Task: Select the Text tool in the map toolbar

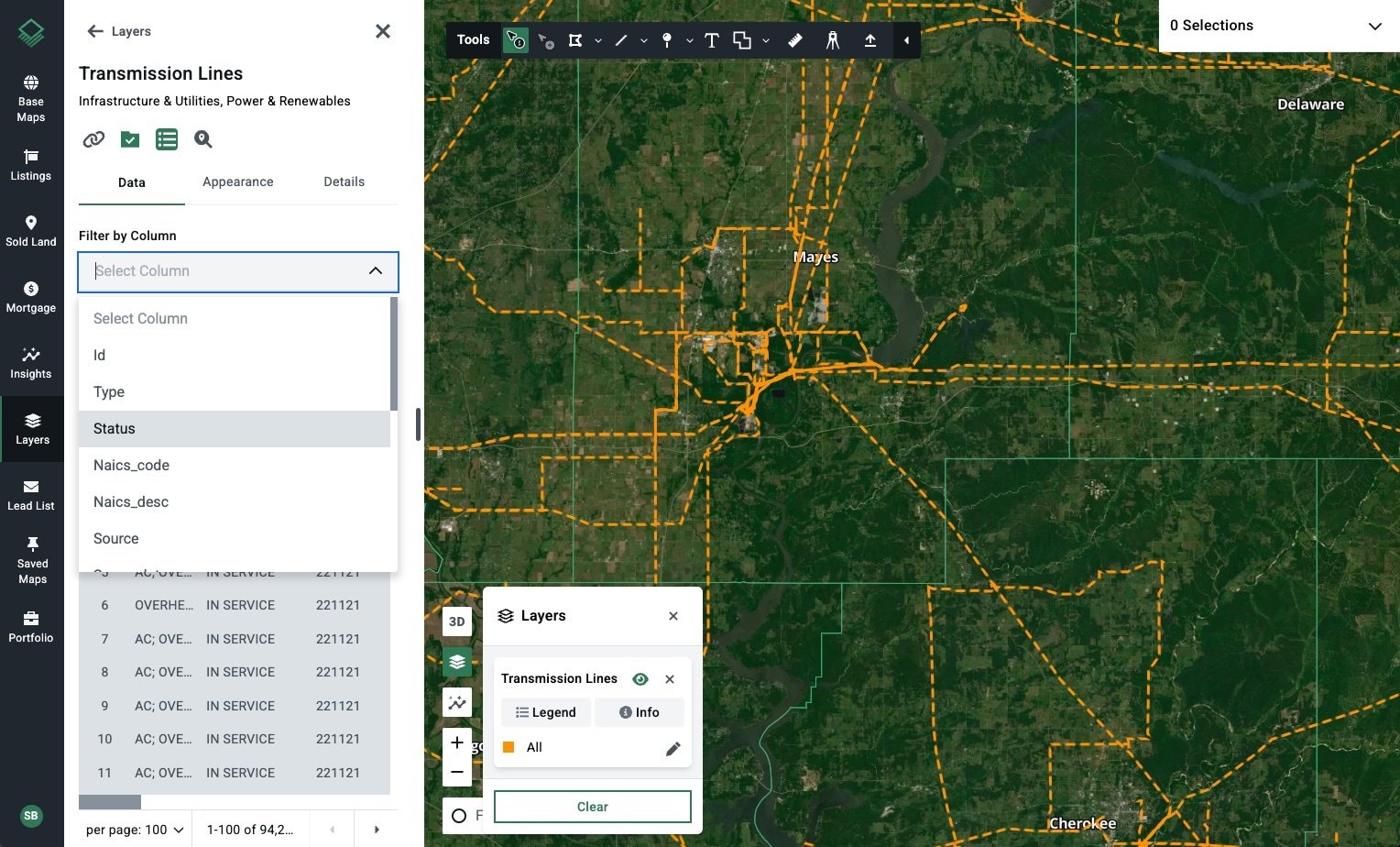Action: 712,39
